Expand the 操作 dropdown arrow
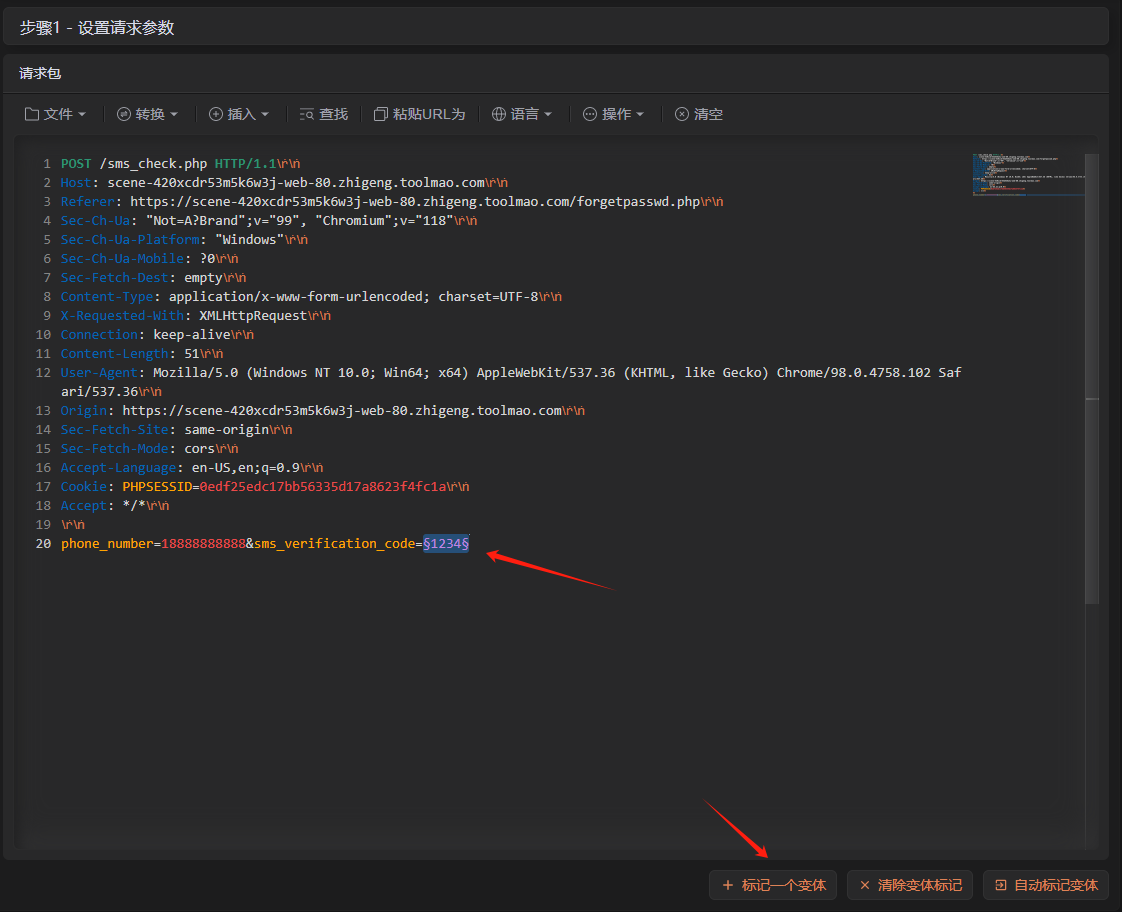 point(640,114)
